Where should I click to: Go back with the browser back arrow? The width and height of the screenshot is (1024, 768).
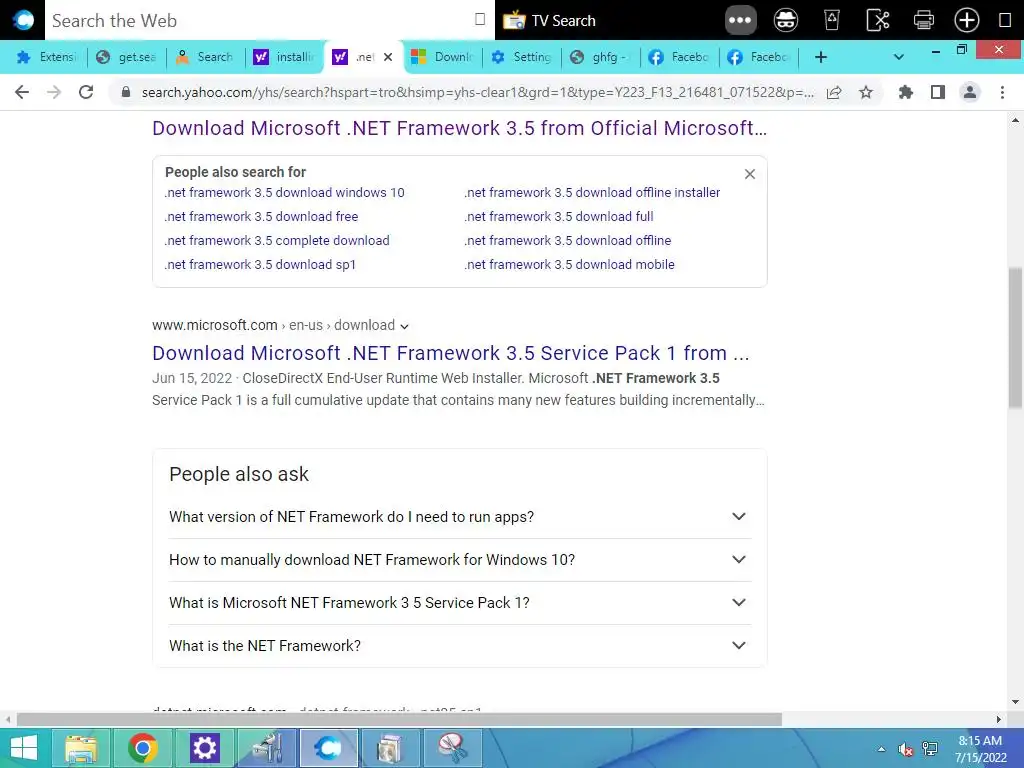(x=22, y=92)
